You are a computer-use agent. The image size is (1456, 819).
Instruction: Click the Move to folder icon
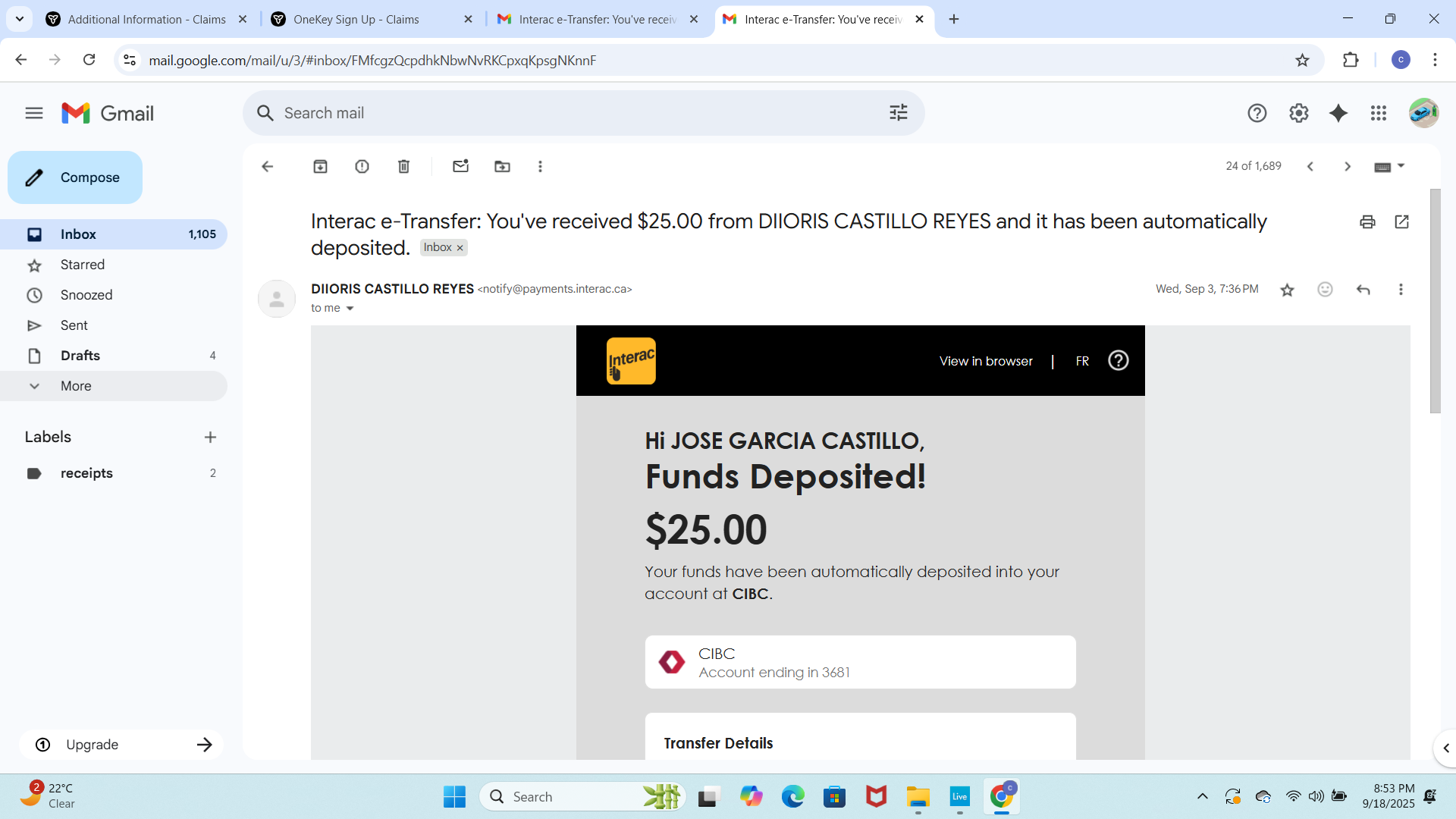502,166
